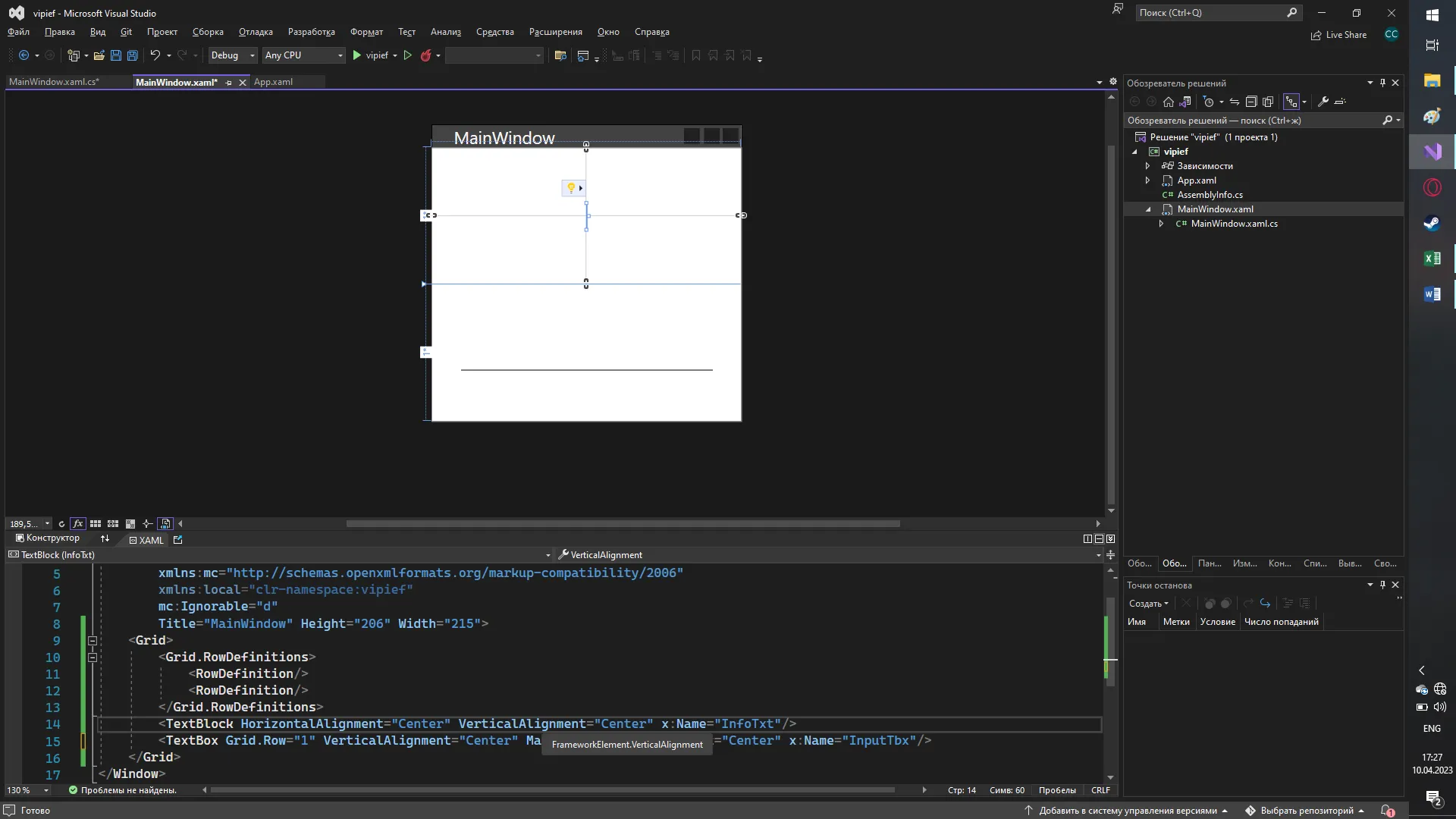
Task: Click the Save All toolbar icon
Action: point(133,55)
